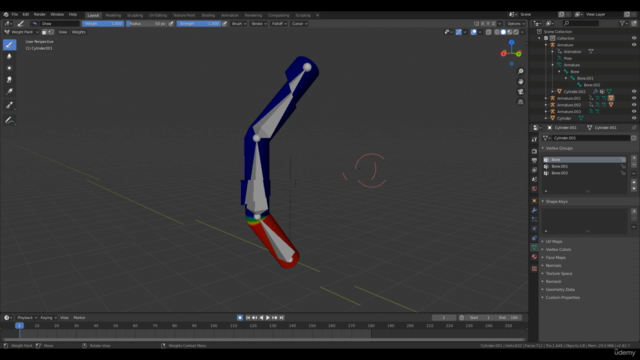Hide Armature.001 with its eye icon
The height and width of the screenshot is (360, 640).
[x=634, y=98]
